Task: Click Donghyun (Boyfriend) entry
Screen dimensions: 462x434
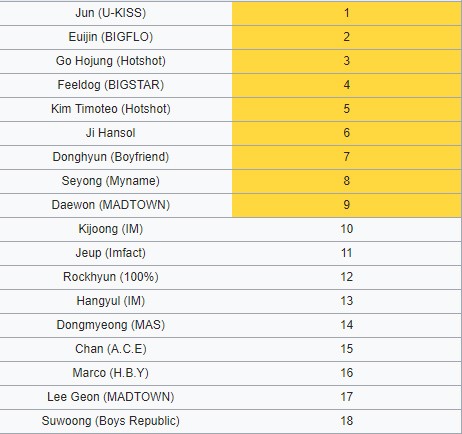Action: pos(111,157)
